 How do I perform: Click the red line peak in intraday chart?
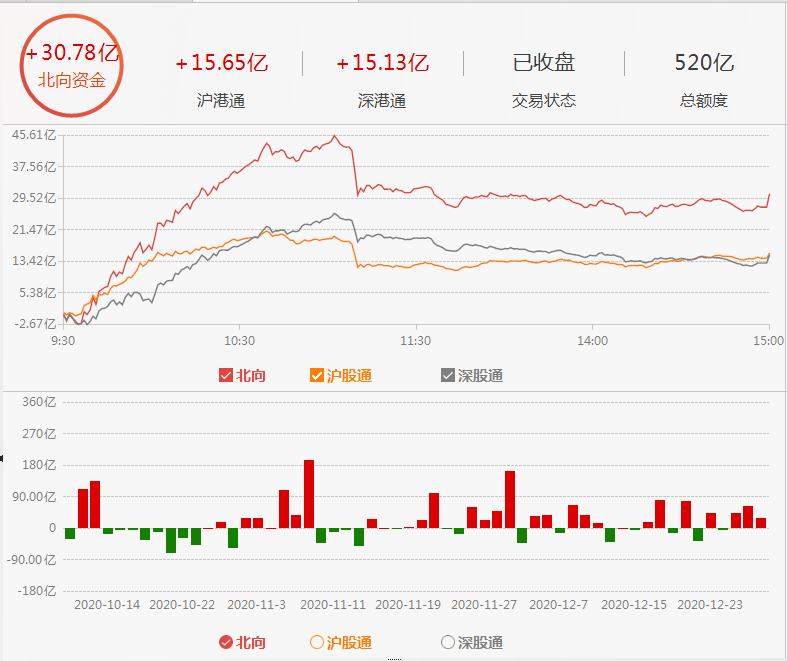click(x=335, y=136)
